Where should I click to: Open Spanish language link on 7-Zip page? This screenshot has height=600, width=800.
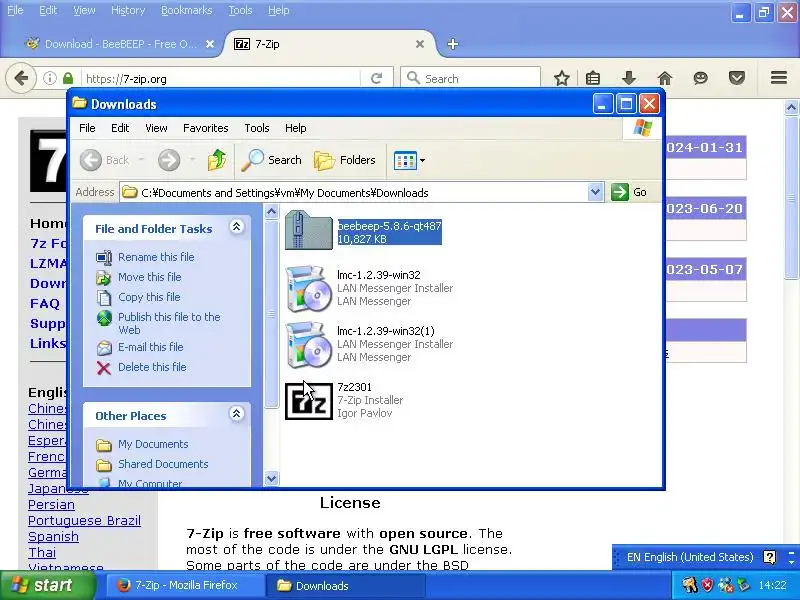tap(53, 537)
